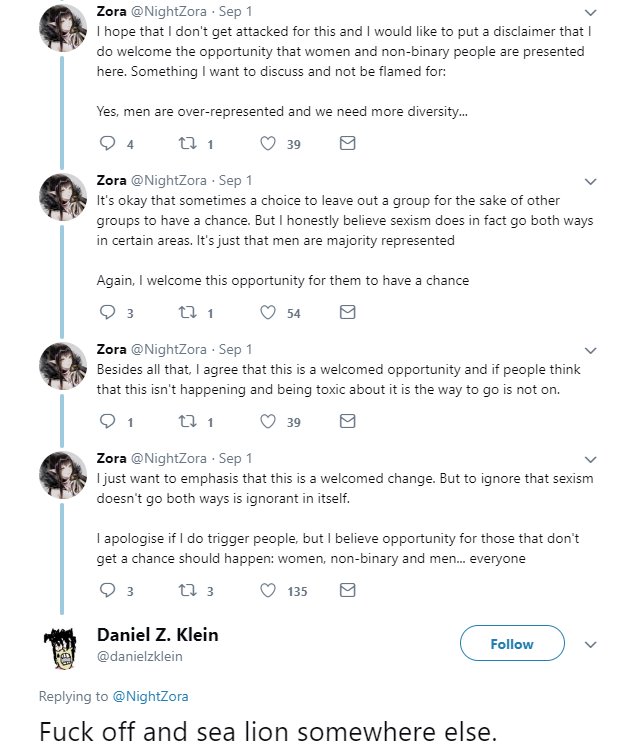Open @danielzklein profile handle

[139, 656]
